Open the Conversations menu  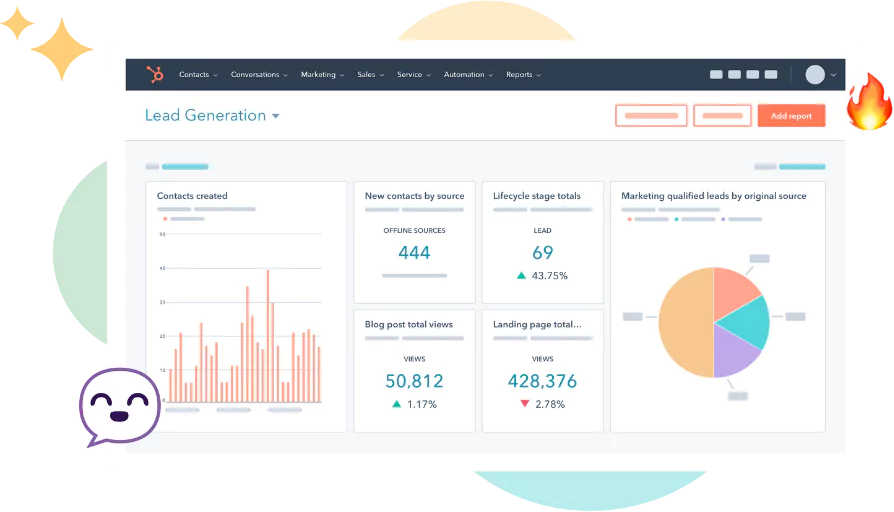[x=259, y=75]
